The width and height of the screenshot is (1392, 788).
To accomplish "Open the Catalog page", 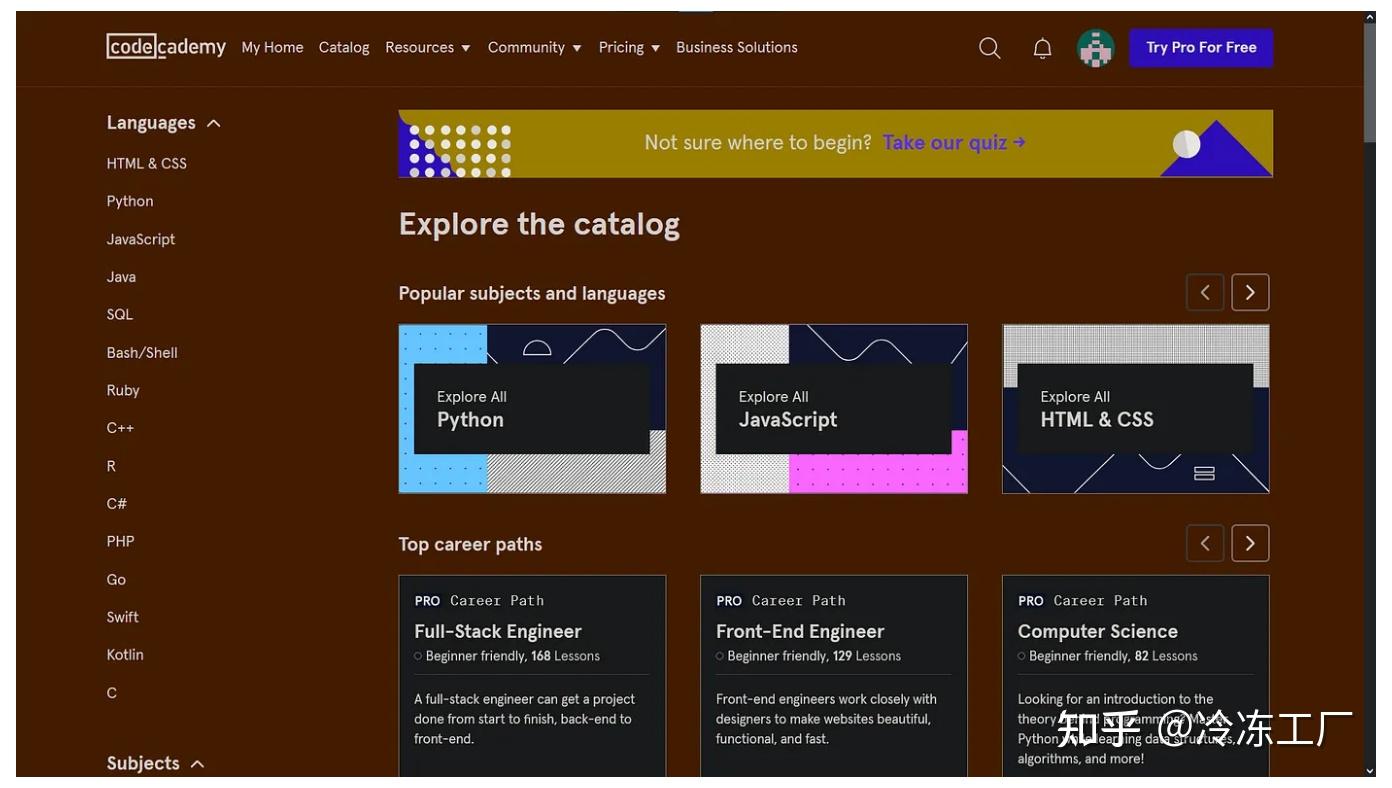I will click(x=344, y=47).
